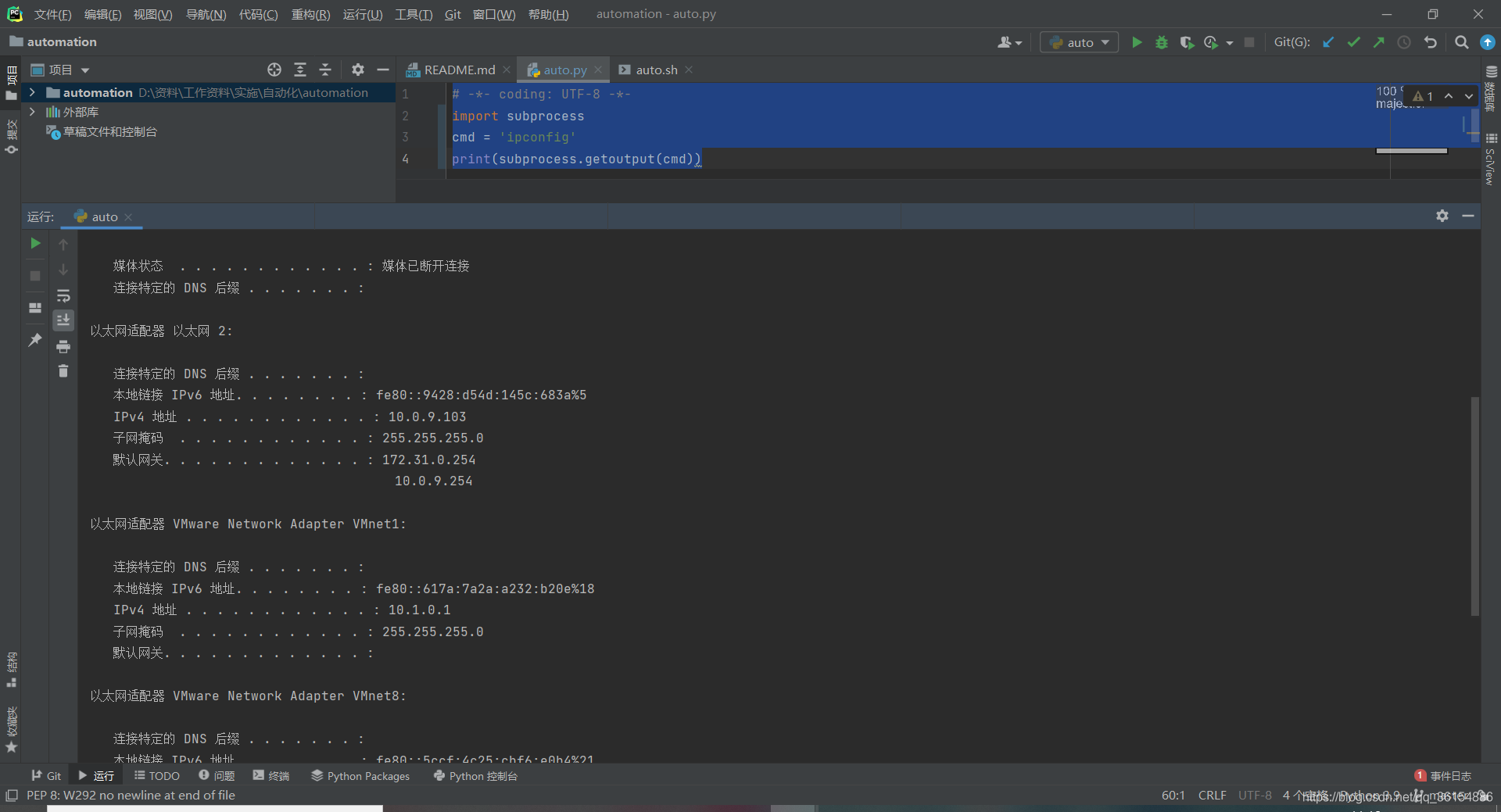
Task: Stop the running process in the top toolbar
Action: [x=1249, y=42]
